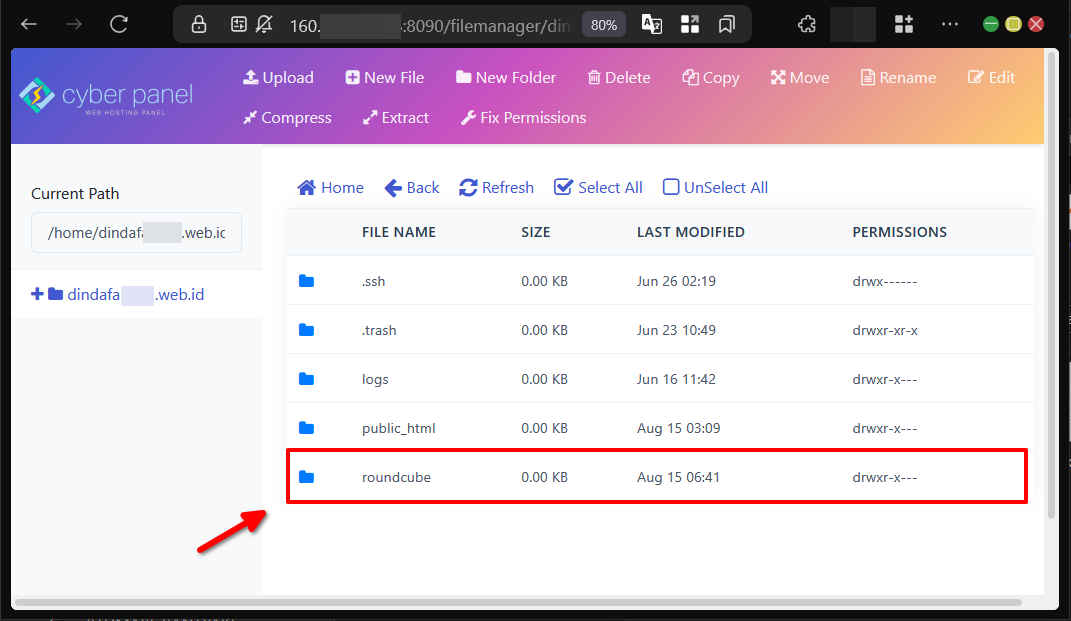Click the Copy toolbar icon

coord(690,78)
